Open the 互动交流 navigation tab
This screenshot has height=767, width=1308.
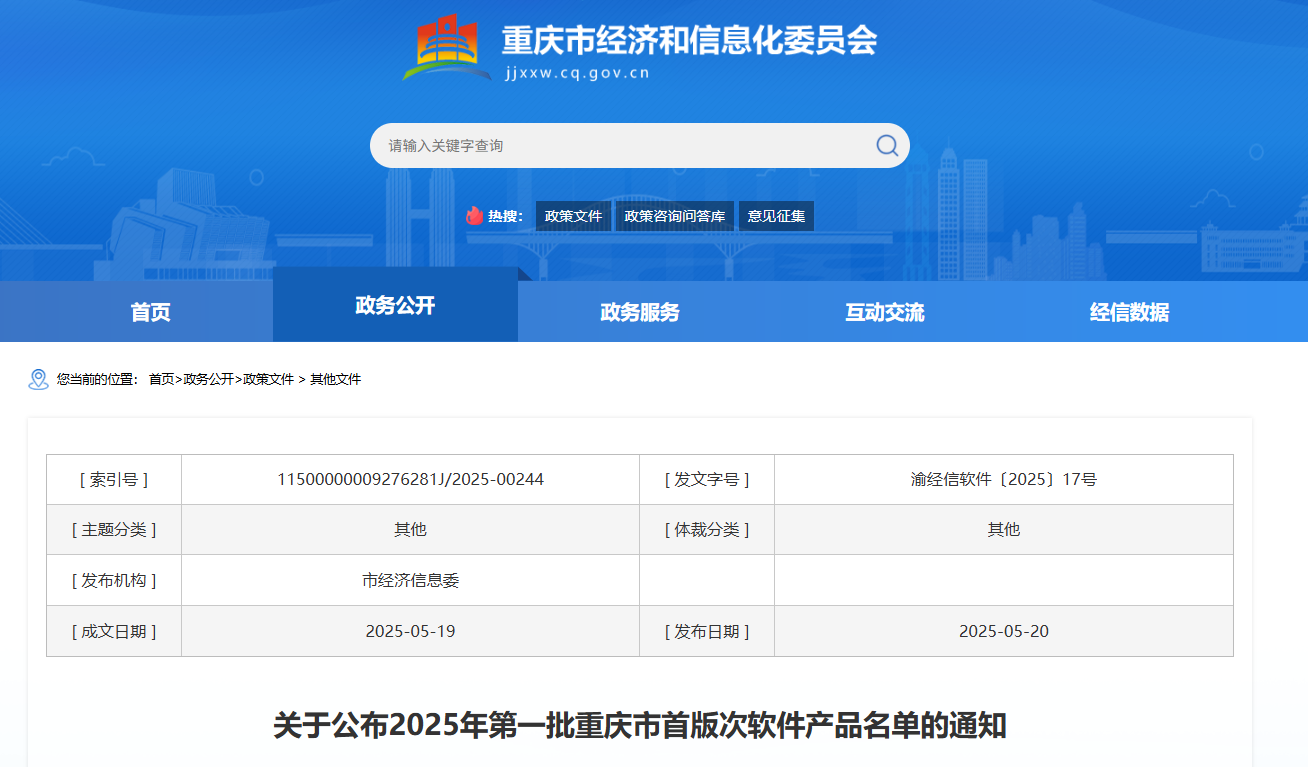(x=885, y=312)
